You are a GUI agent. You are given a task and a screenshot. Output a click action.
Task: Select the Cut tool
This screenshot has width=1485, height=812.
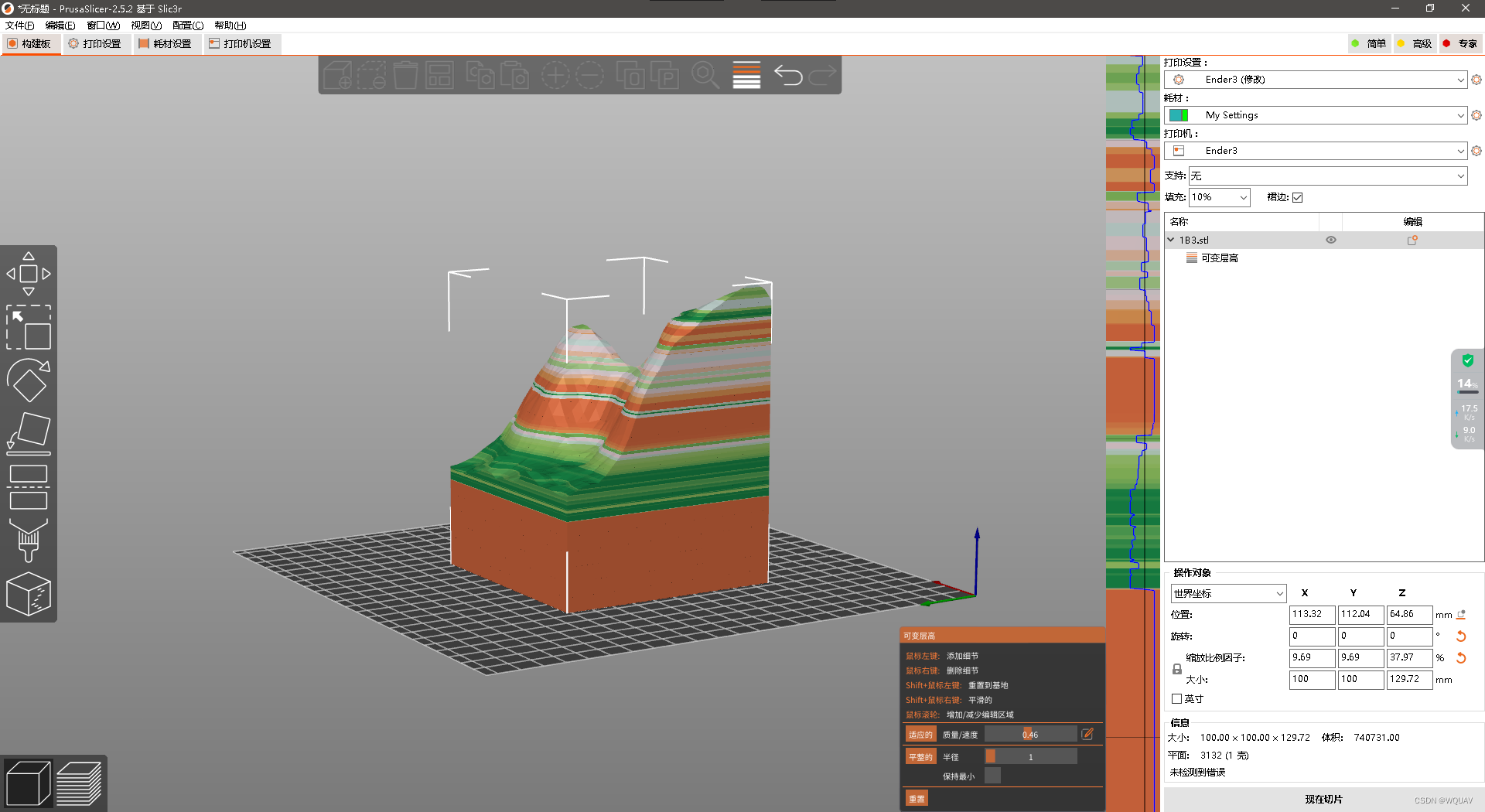point(29,486)
